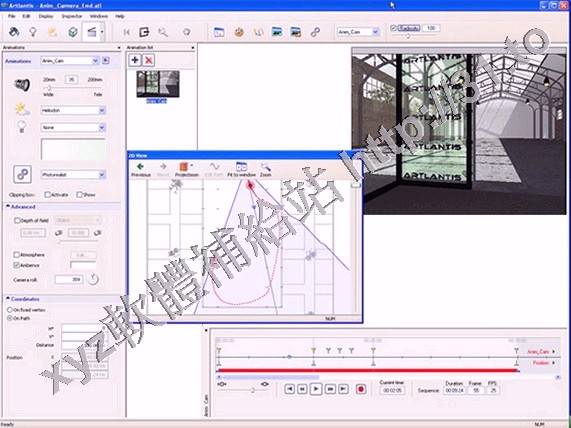Enable the clipping box Show checkbox
Screen dimensions: 571x428
[x=79, y=195]
